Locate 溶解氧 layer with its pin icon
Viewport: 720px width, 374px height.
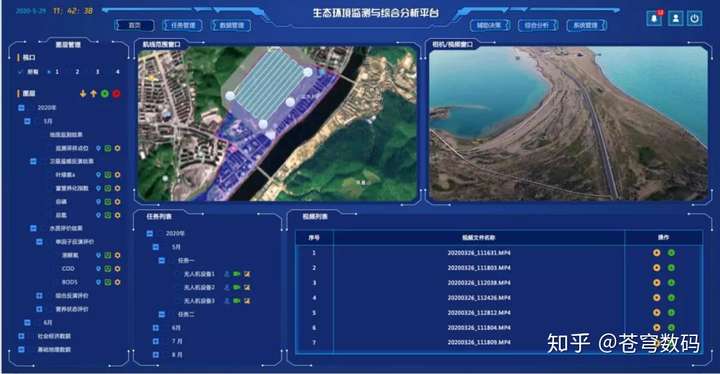[98, 255]
